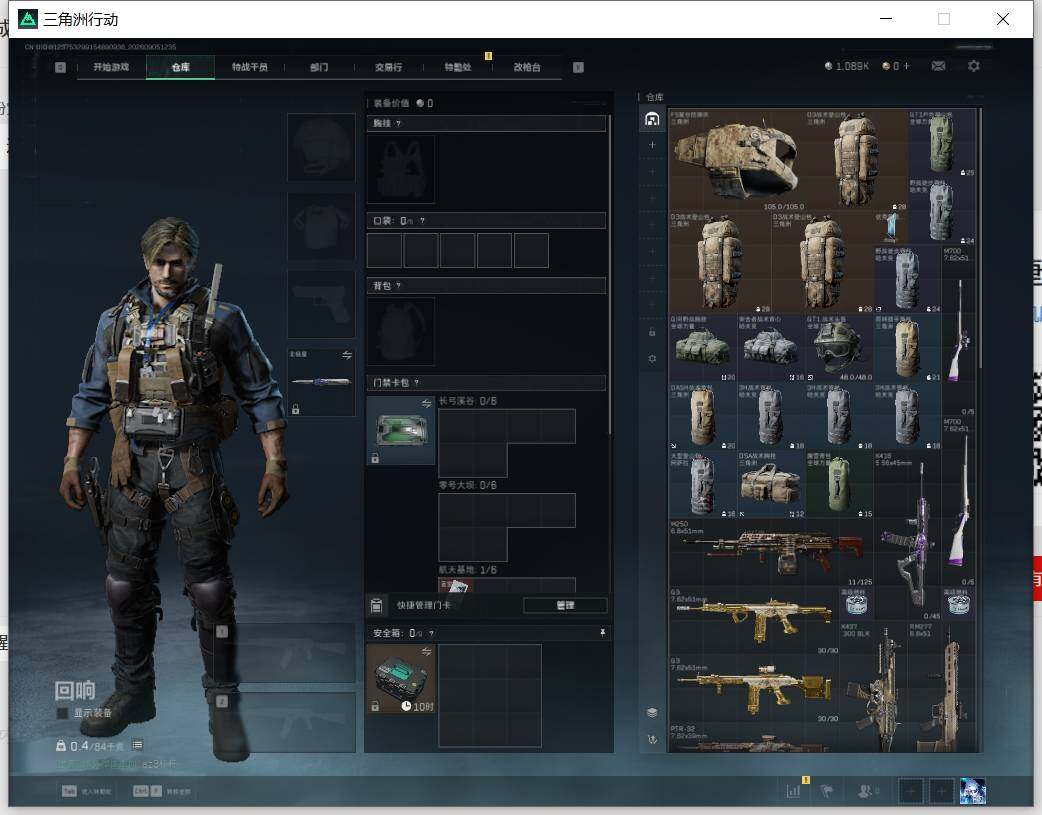Image resolution: width=1042 pixels, height=815 pixels.
Task: Switch to the 改枪台 tab
Action: coord(527,67)
